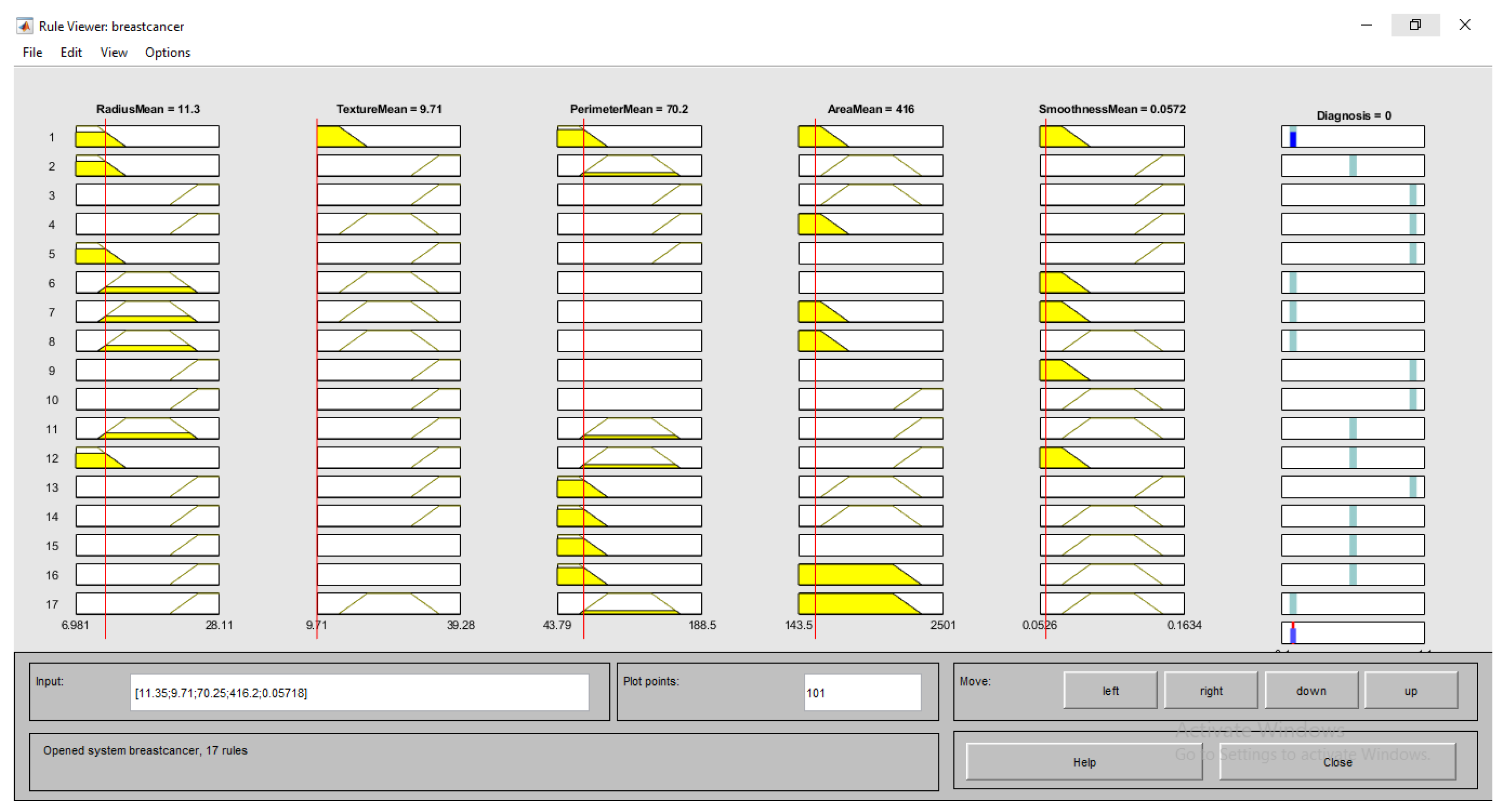The width and height of the screenshot is (1507, 812).
Task: Click rule 1 Diagnosis output plot
Action: point(1352,137)
